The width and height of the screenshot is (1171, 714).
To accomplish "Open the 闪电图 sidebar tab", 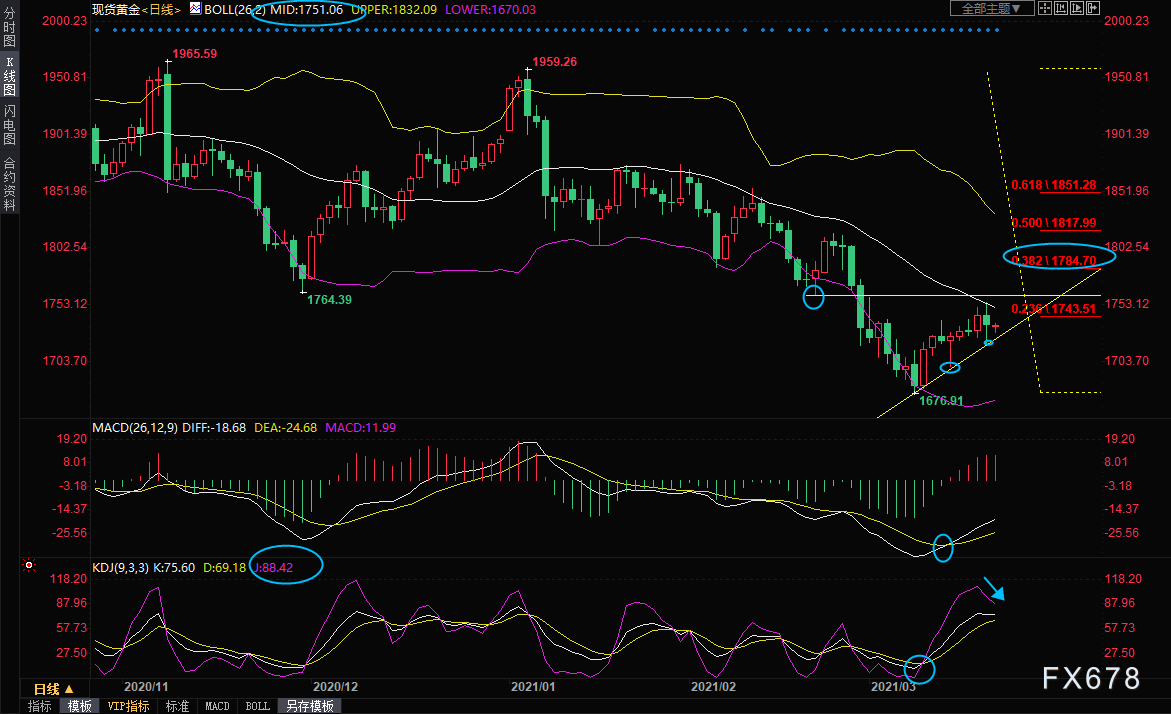I will [x=9, y=124].
